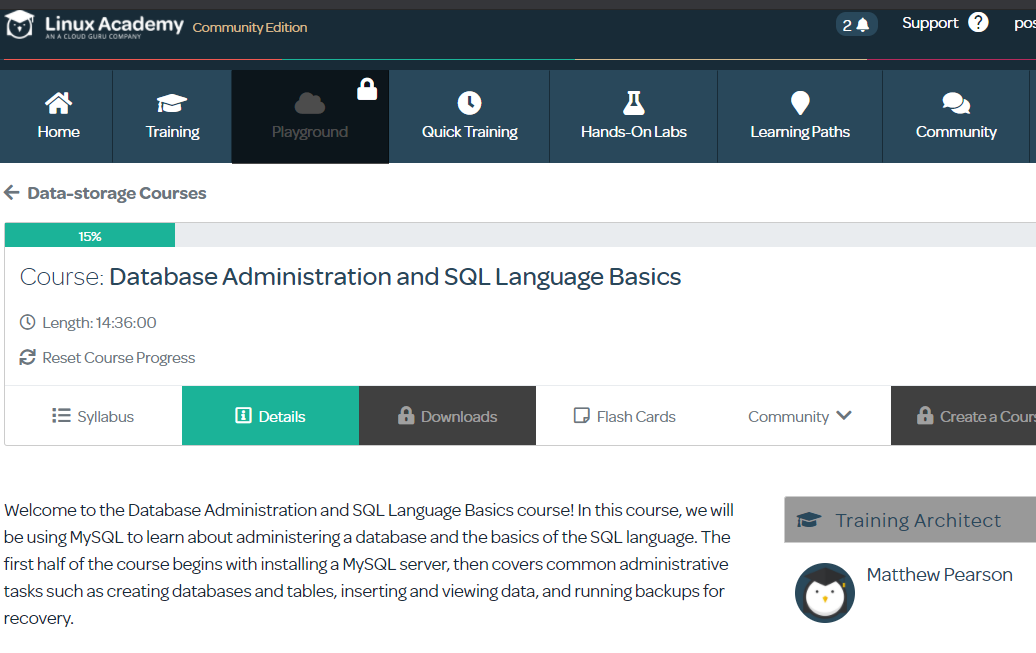Click the Flash Cards note icon
Image resolution: width=1036 pixels, height=653 pixels.
click(x=581, y=415)
